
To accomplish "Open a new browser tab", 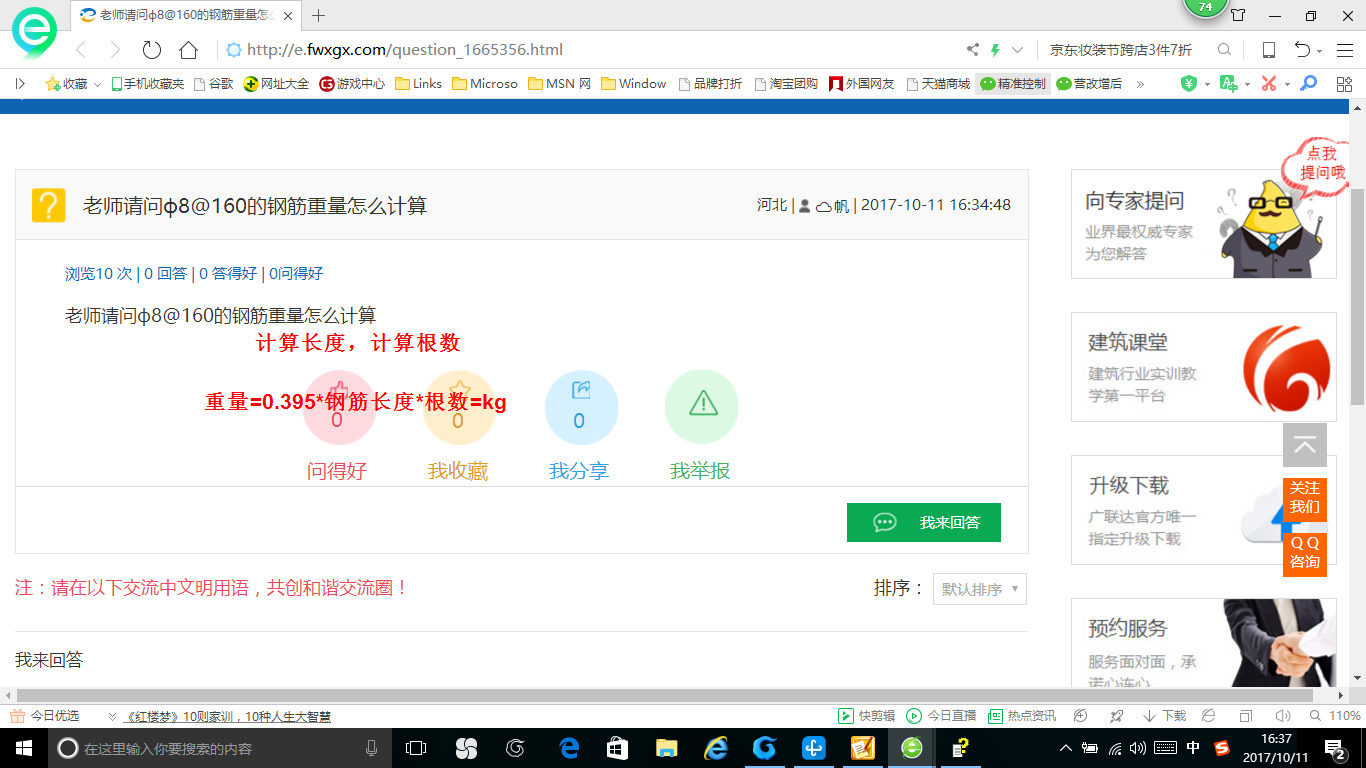I will [319, 15].
